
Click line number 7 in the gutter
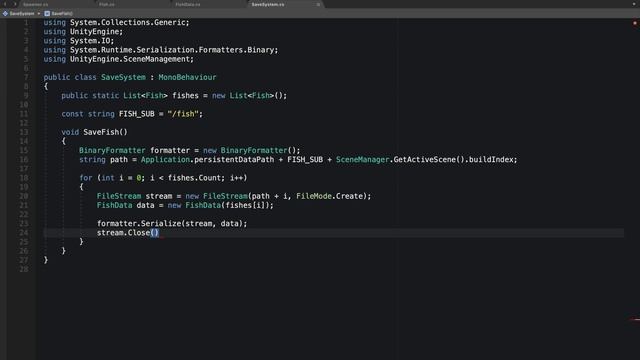point(26,77)
